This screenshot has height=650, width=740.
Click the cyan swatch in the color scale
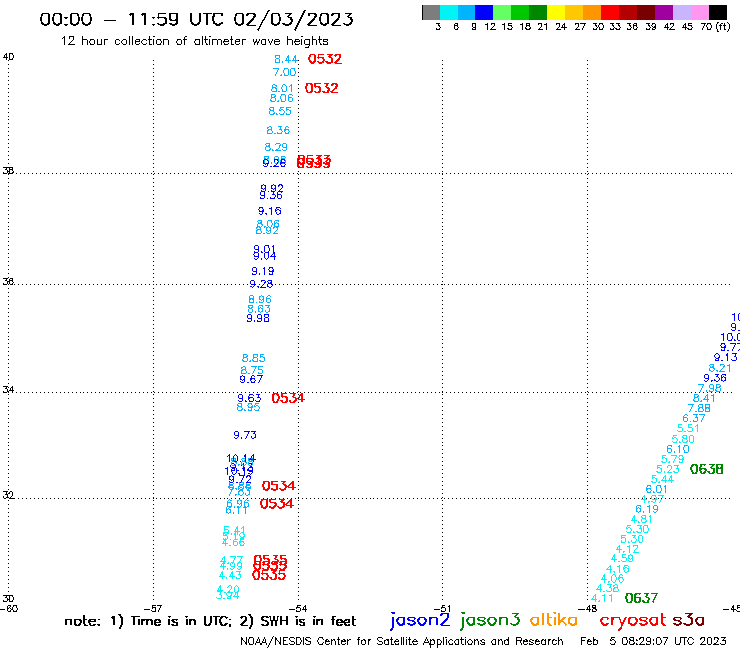pos(449,12)
